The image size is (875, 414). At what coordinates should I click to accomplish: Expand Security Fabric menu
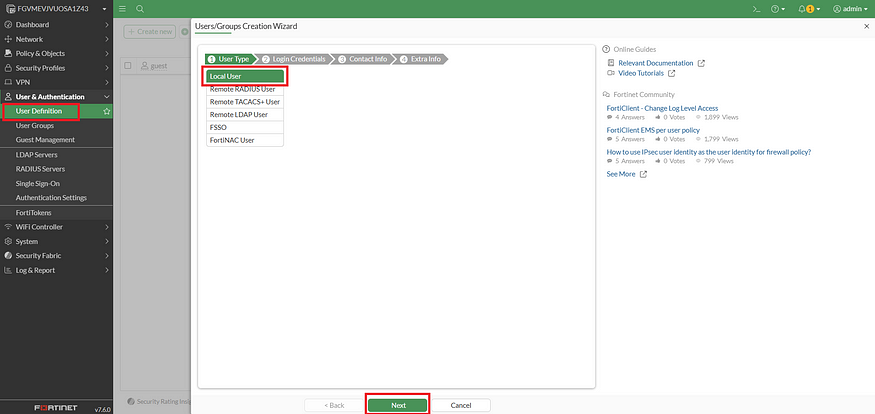56,256
